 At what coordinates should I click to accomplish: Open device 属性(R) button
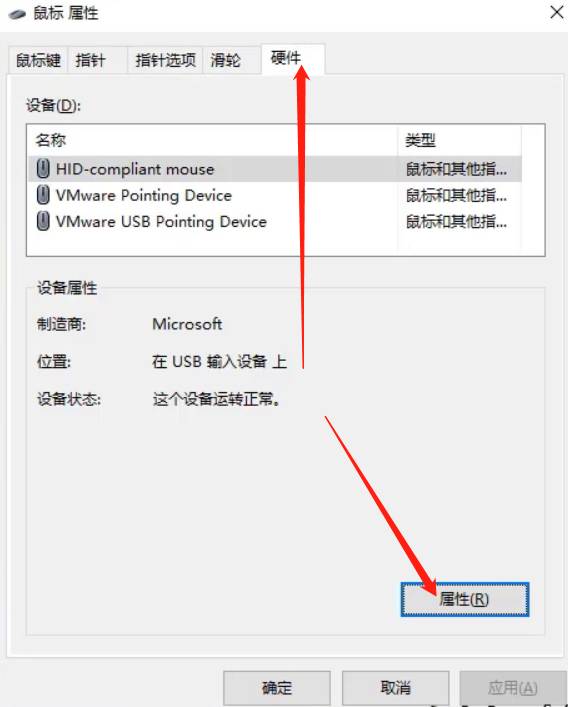(x=465, y=599)
